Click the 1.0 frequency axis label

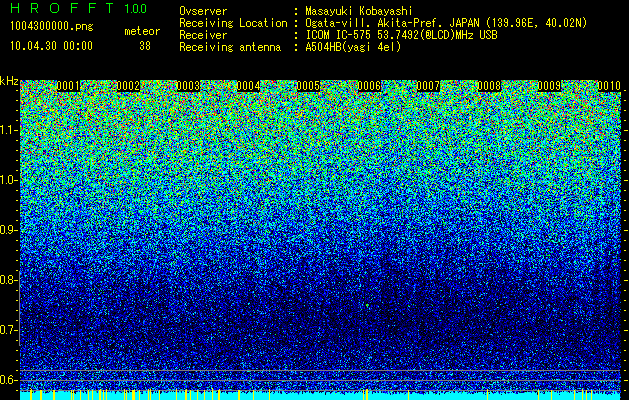9,180
